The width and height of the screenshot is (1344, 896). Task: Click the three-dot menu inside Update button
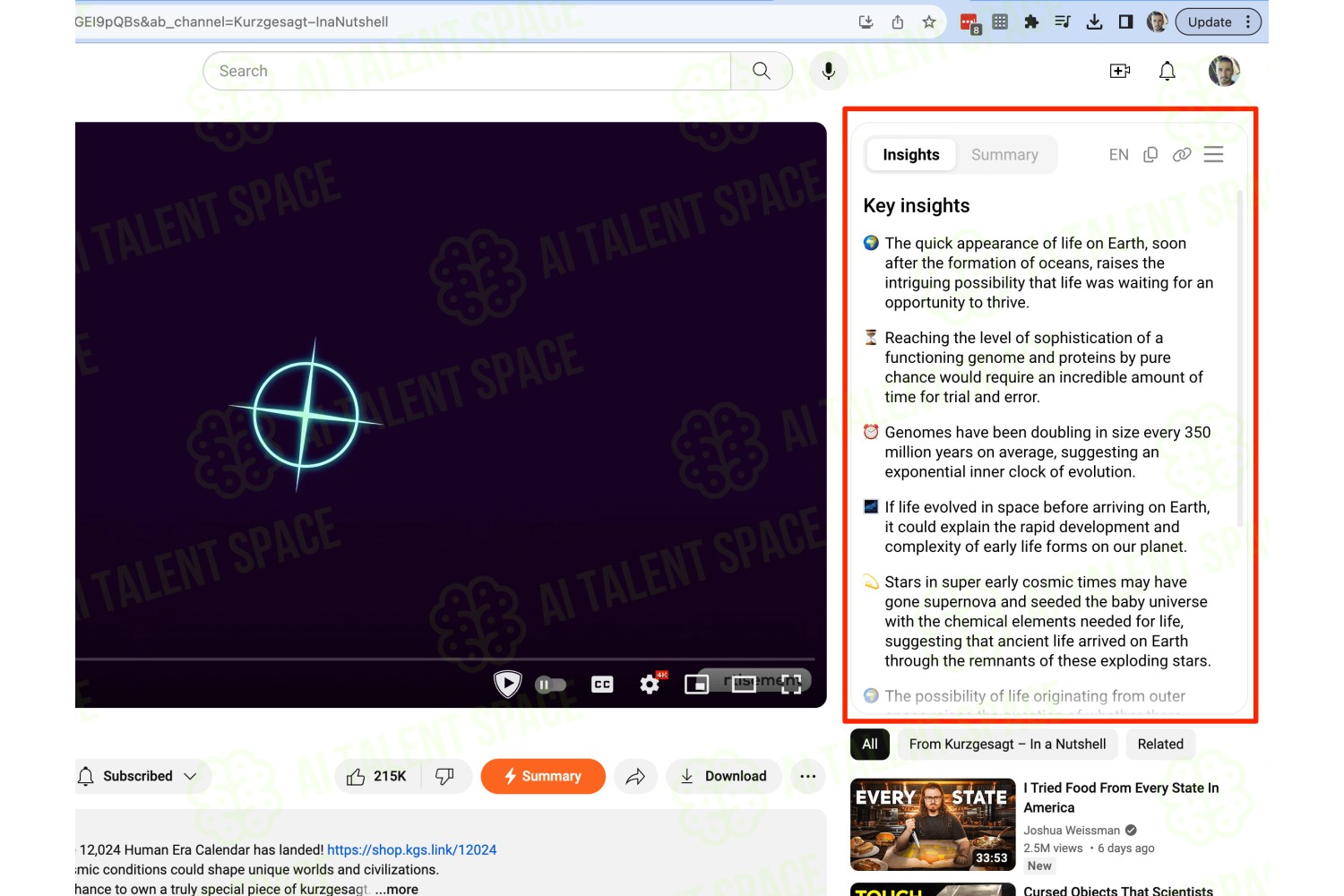[x=1248, y=22]
